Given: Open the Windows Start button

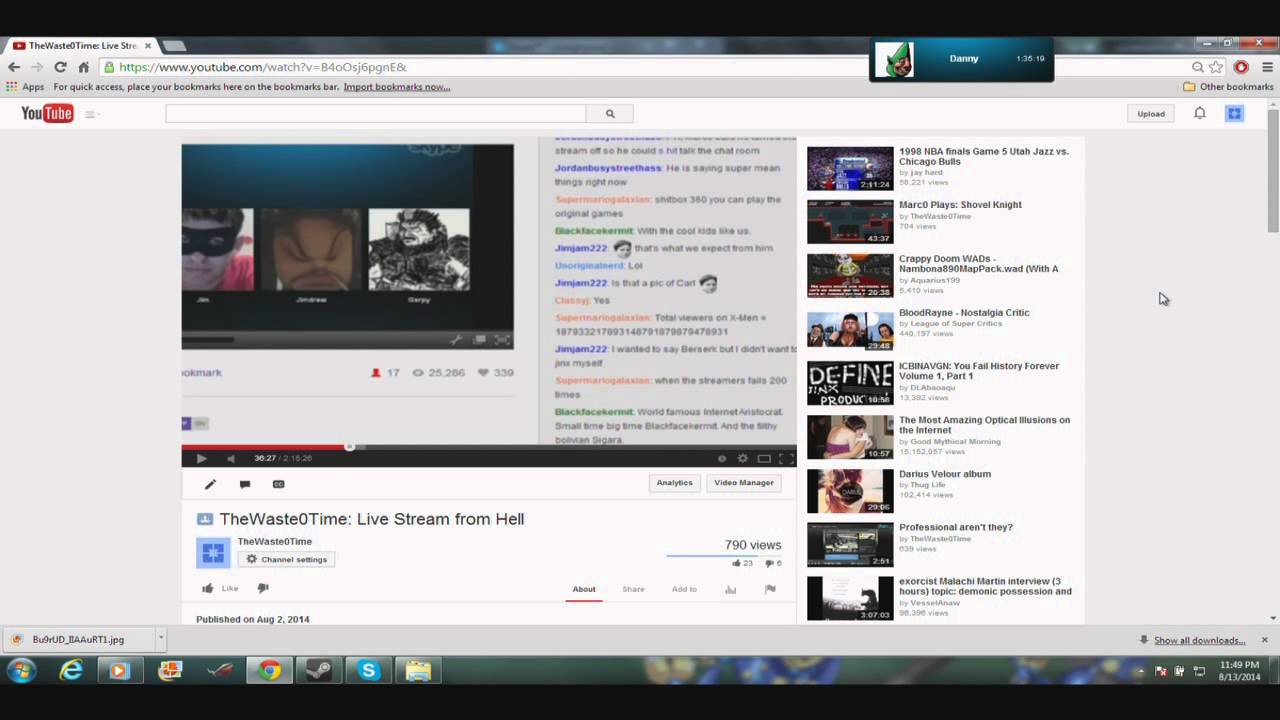Looking at the screenshot, I should click(22, 671).
